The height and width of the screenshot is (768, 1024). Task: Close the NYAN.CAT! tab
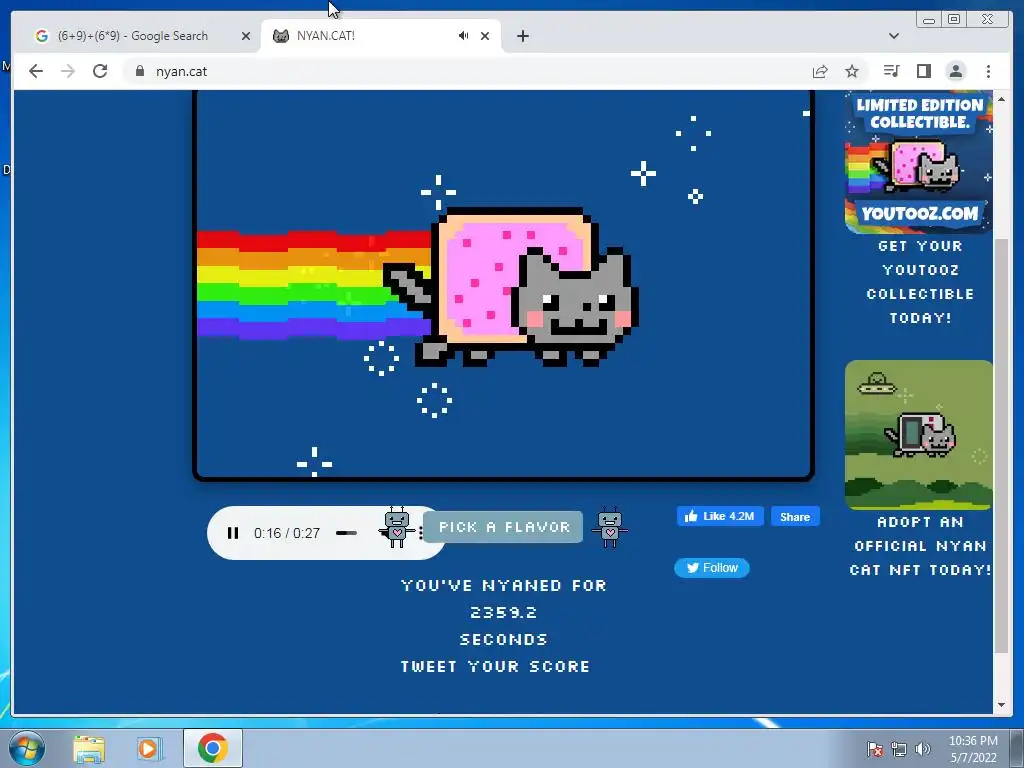click(485, 36)
